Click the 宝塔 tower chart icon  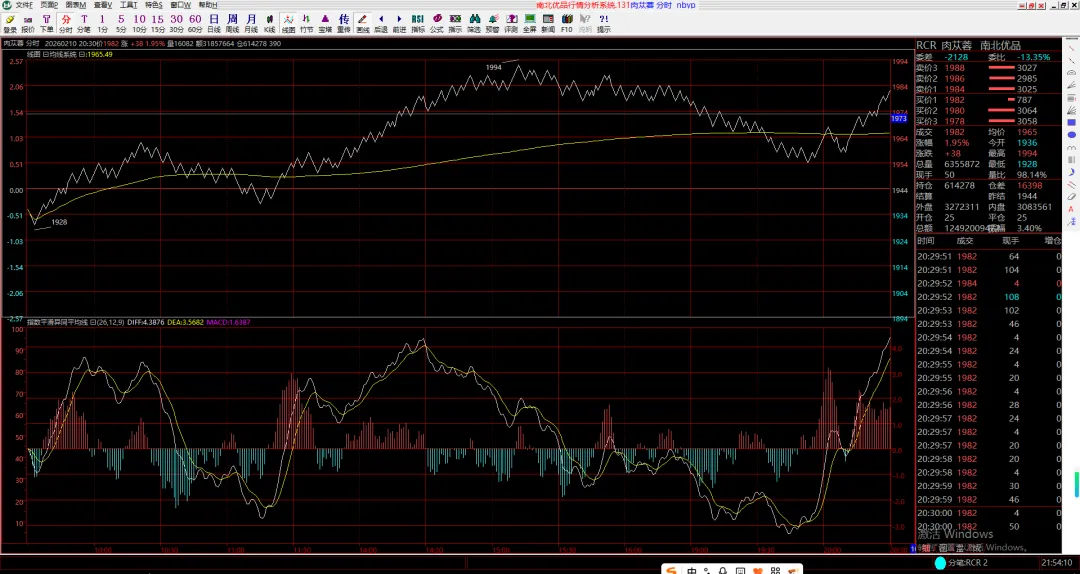(x=325, y=23)
